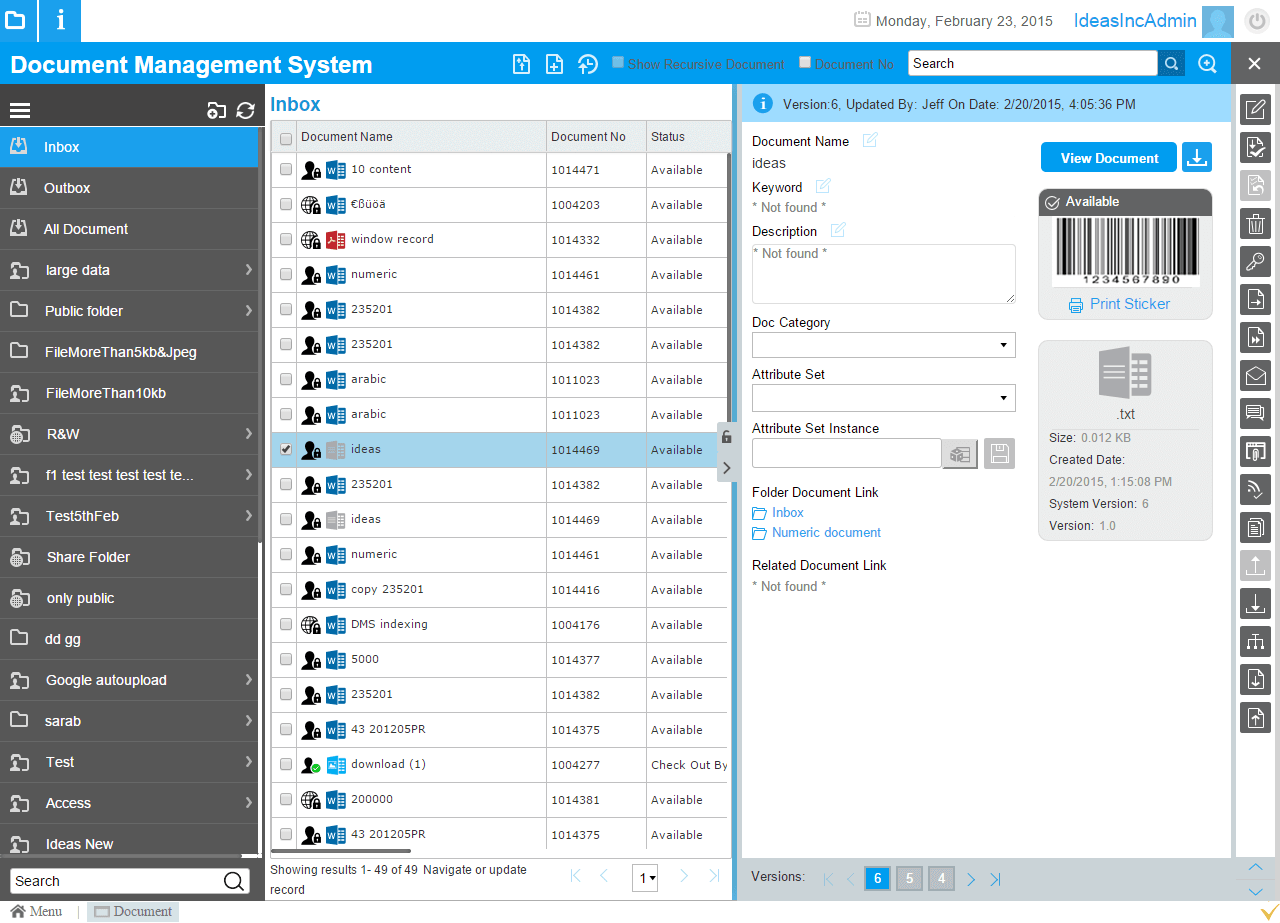The width and height of the screenshot is (1280, 923).
Task: Click the header Search input field
Action: click(1032, 63)
